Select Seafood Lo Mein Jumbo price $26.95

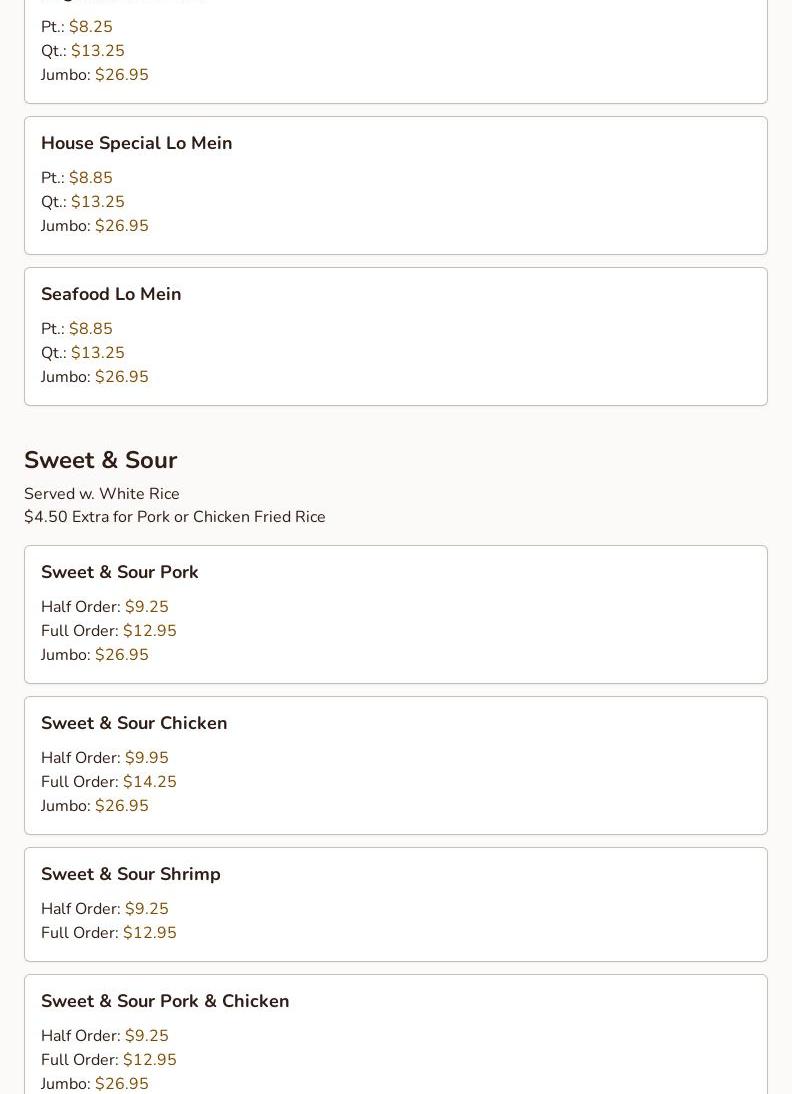click(121, 377)
